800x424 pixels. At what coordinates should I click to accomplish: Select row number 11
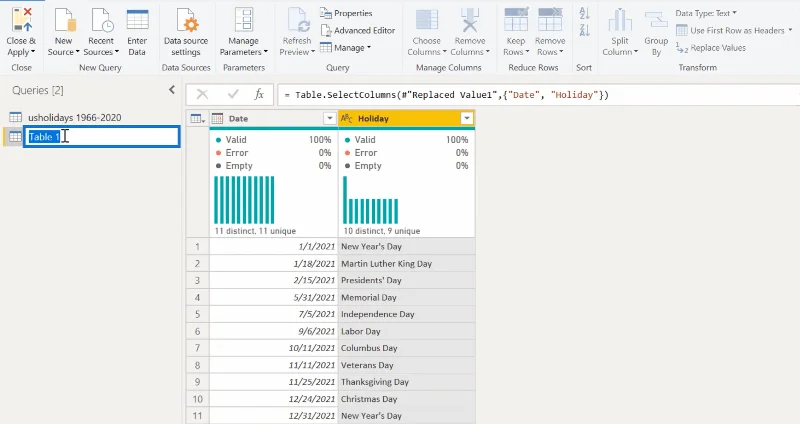point(197,416)
